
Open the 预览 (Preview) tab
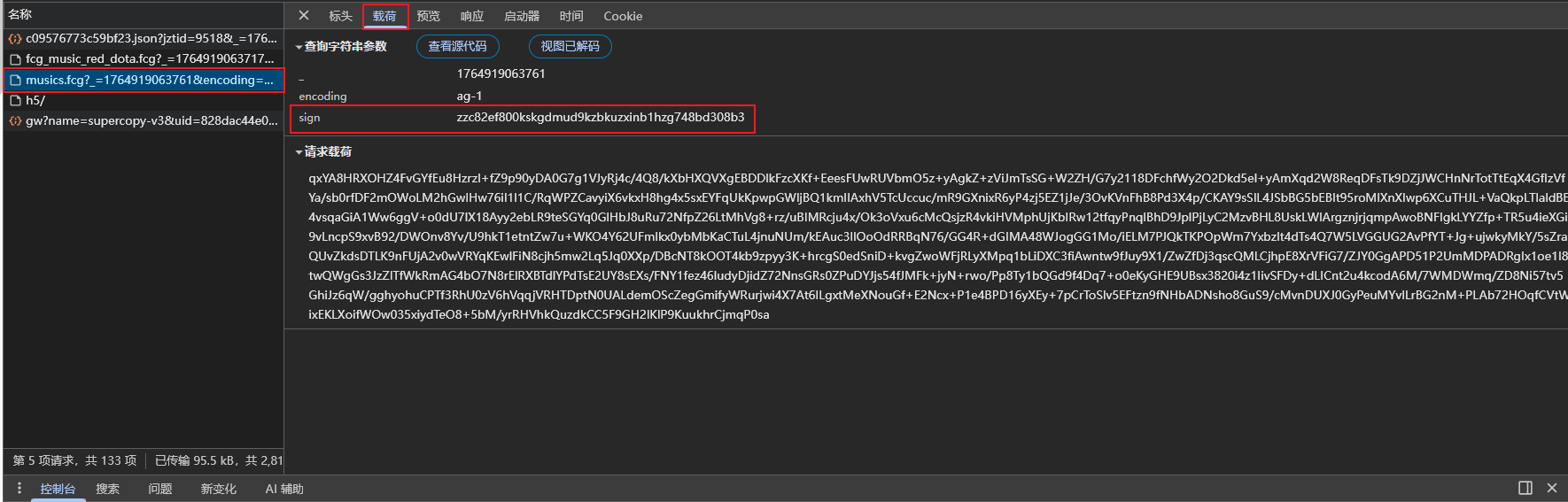point(429,16)
